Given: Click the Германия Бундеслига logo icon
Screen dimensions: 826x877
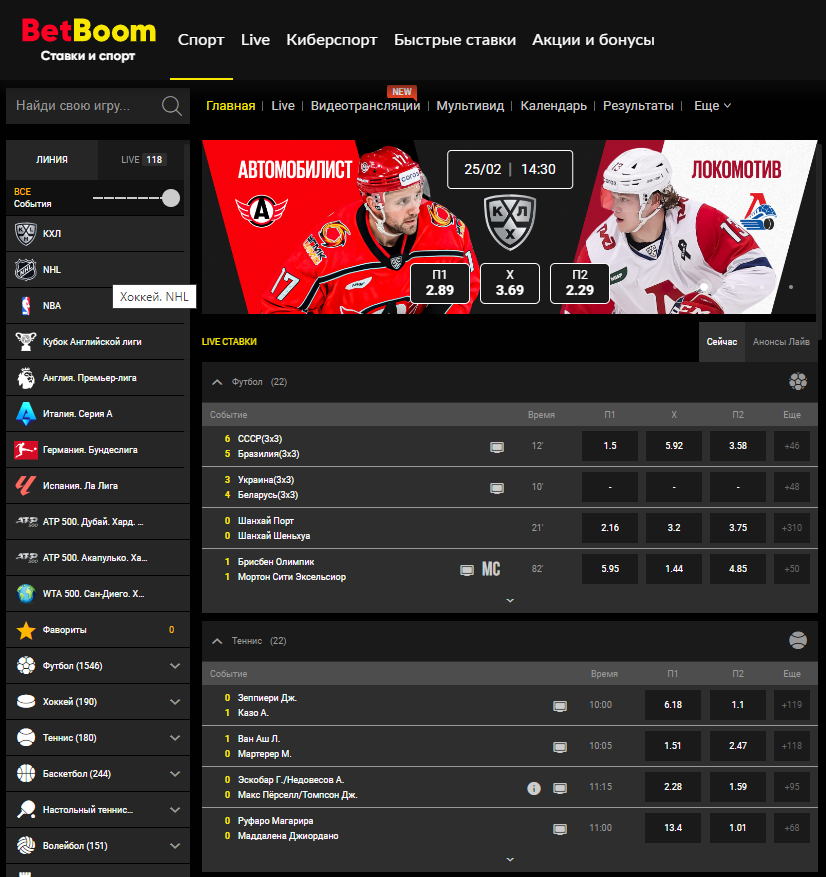Looking at the screenshot, I should (x=25, y=450).
